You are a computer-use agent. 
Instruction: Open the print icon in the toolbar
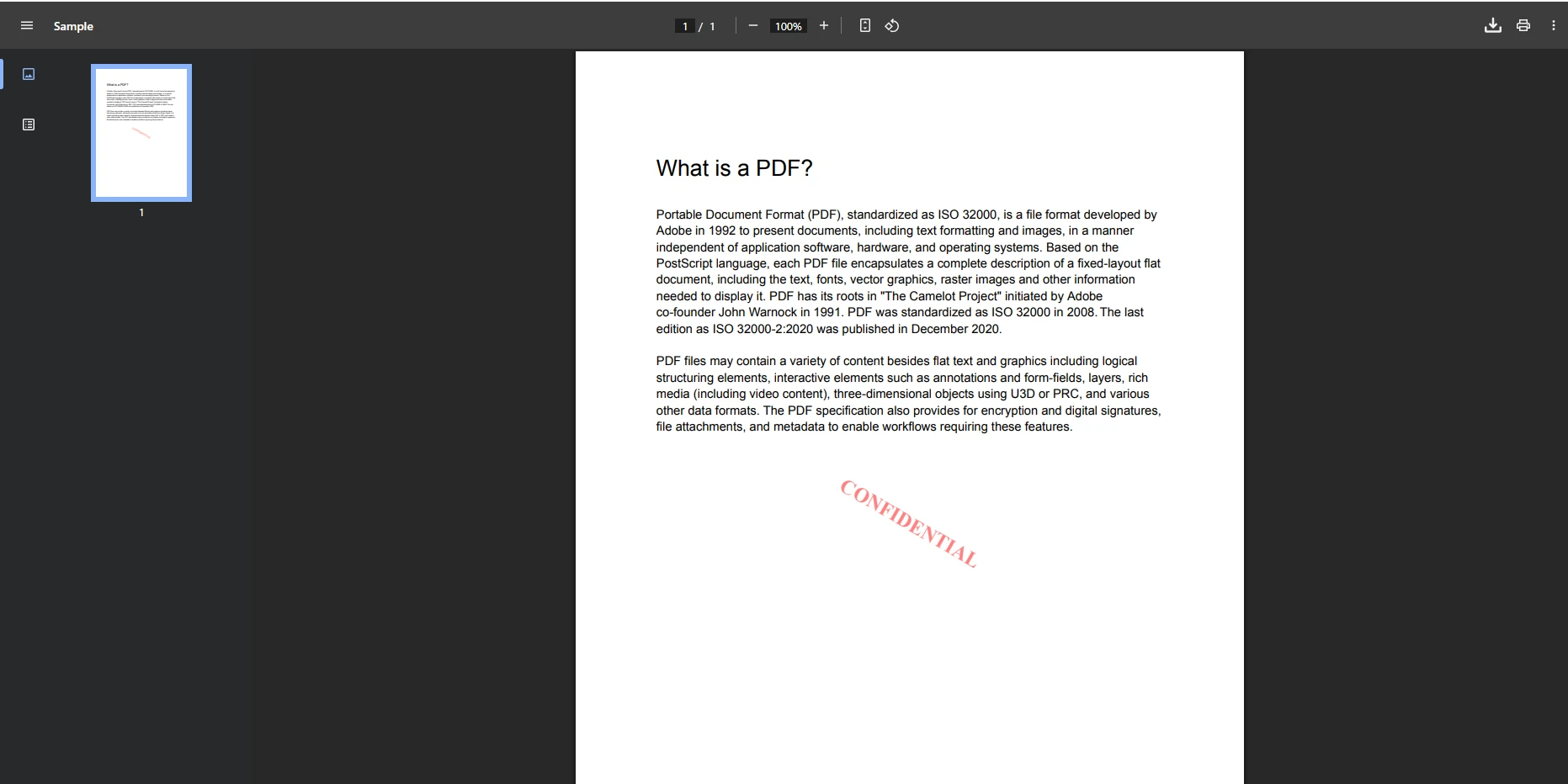[1523, 25]
